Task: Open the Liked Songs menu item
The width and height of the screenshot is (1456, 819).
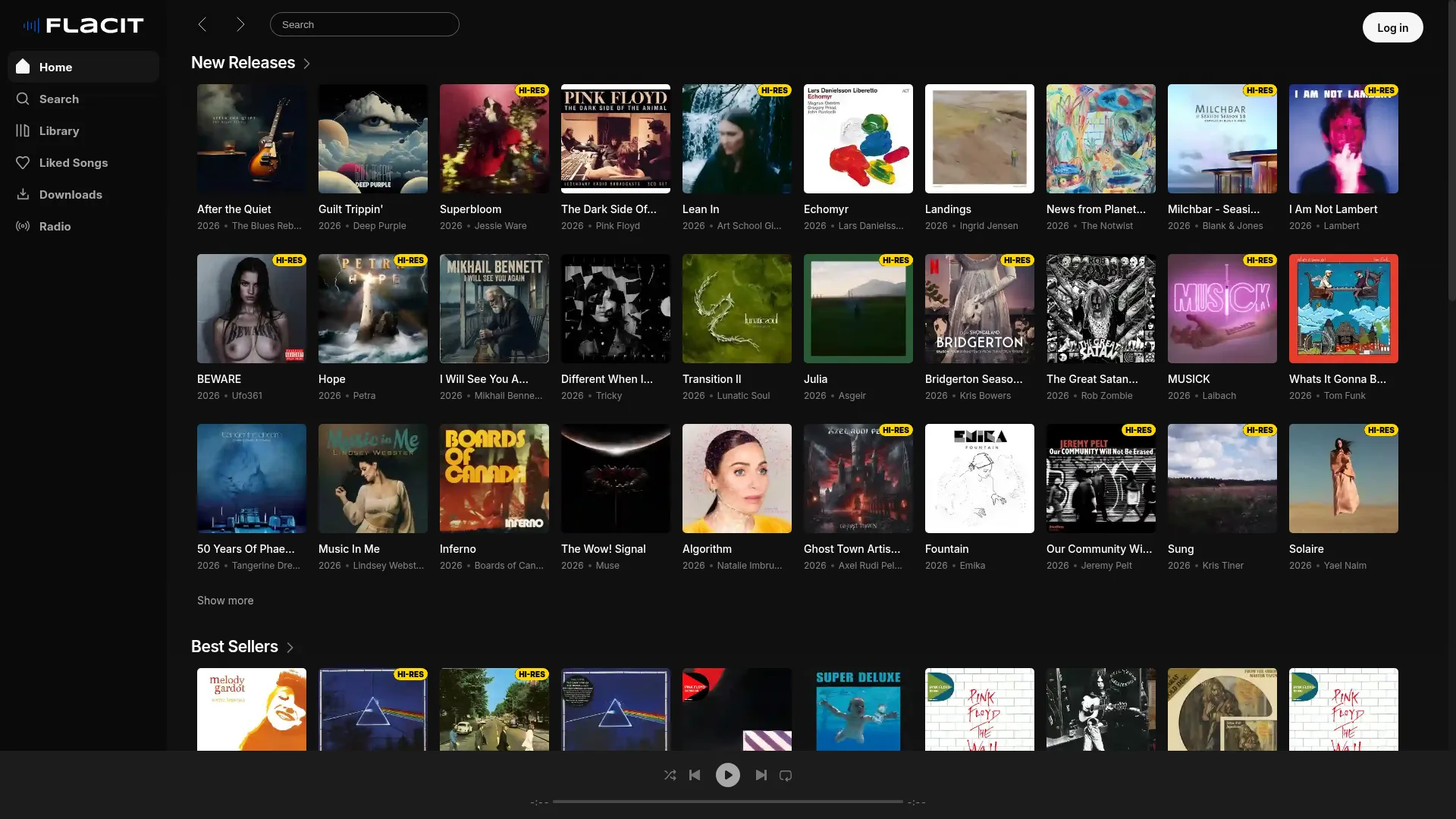Action: coord(83,162)
